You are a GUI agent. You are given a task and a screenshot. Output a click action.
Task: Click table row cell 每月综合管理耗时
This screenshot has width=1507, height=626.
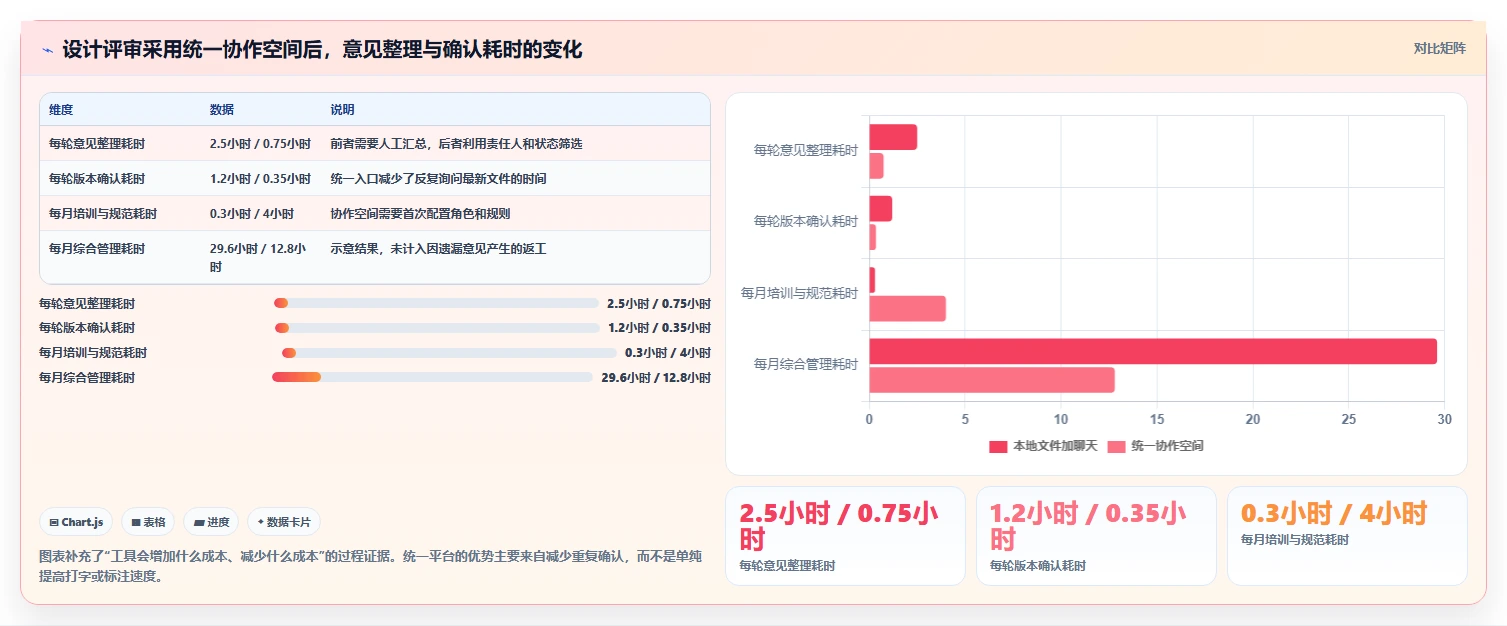click(x=97, y=249)
